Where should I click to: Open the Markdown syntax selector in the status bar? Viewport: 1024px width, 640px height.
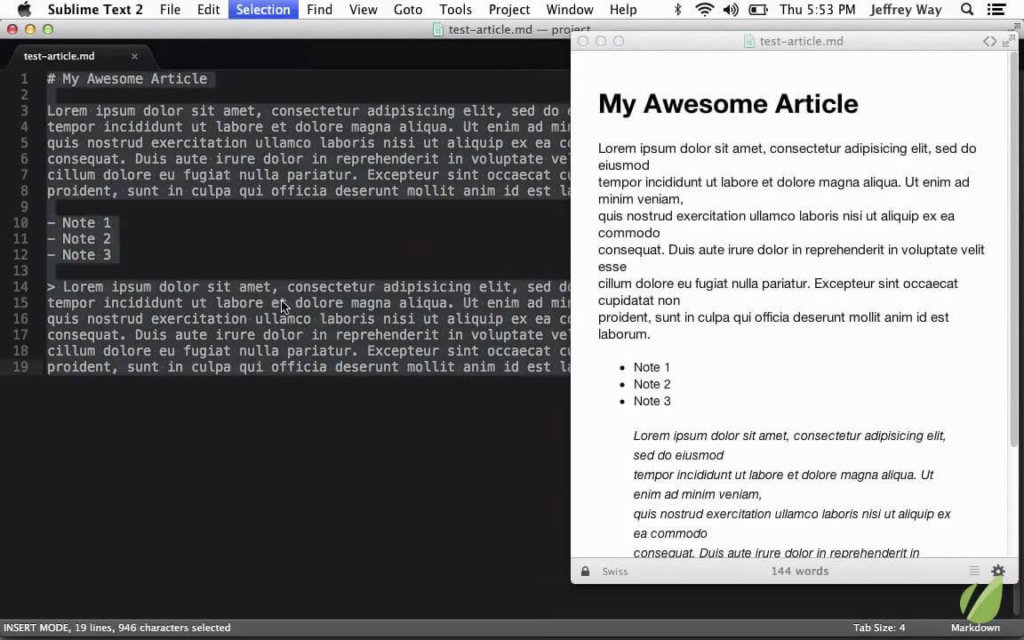tap(975, 627)
